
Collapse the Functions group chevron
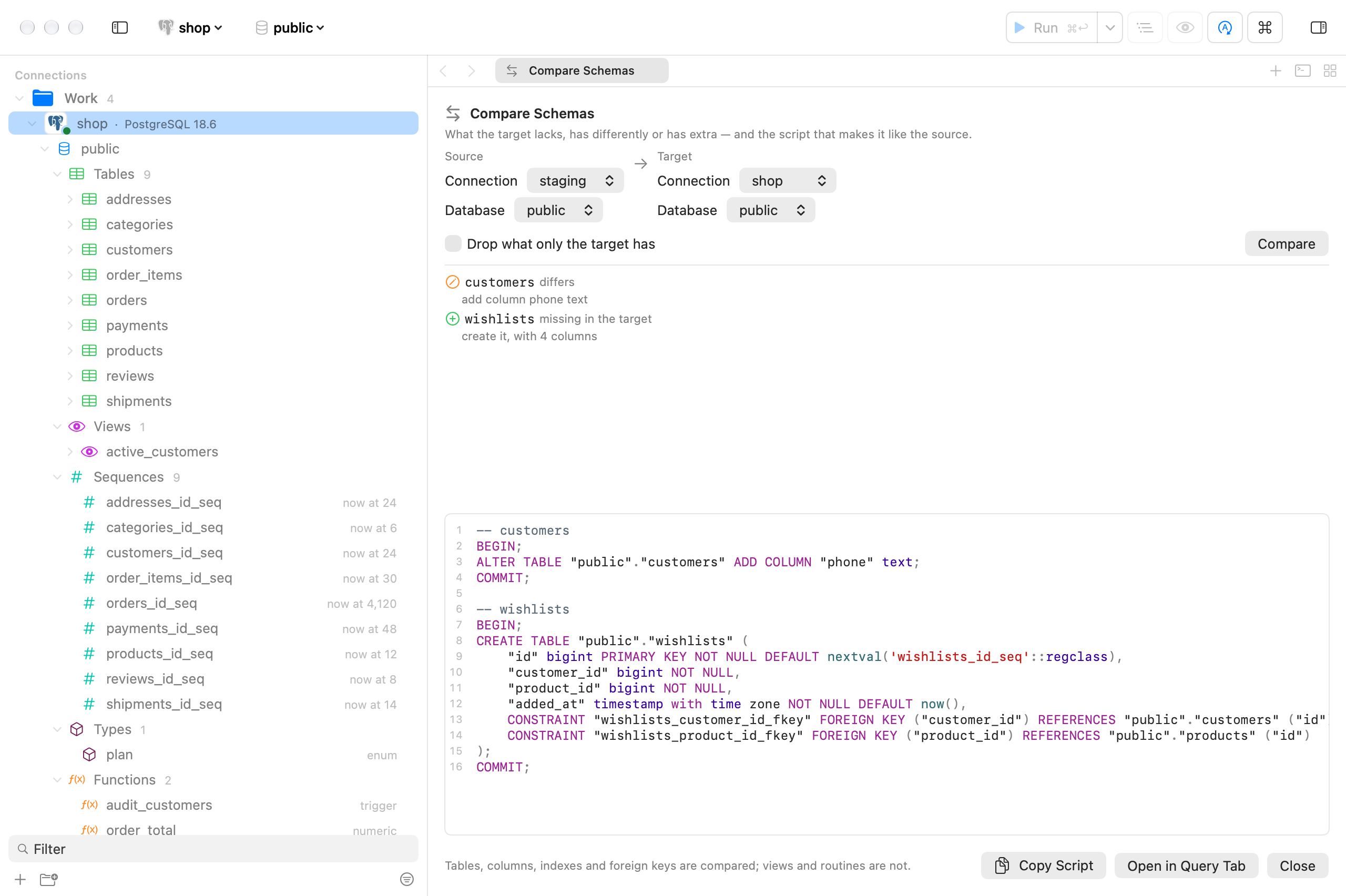(x=57, y=779)
